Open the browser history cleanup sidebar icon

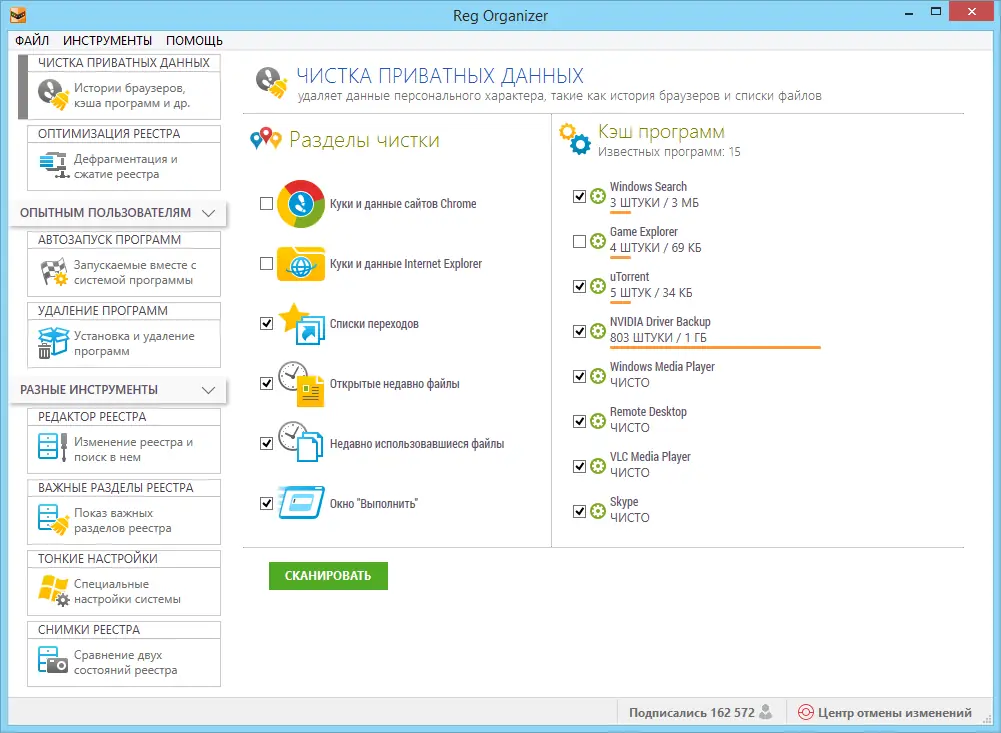point(53,95)
